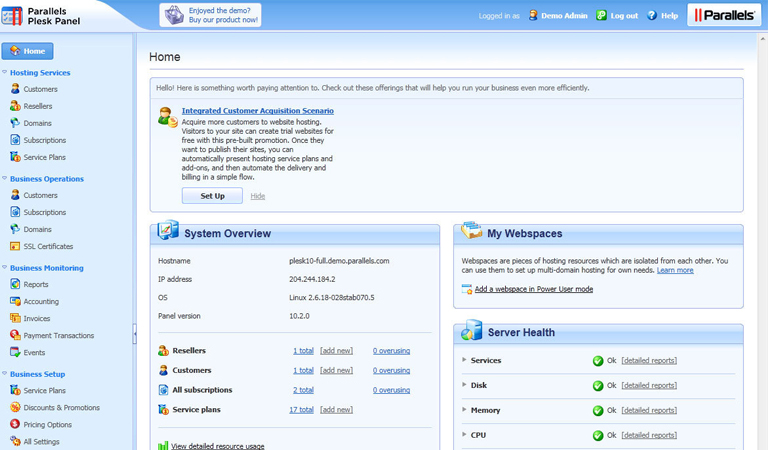Open detailed reports for CPU

tap(649, 435)
